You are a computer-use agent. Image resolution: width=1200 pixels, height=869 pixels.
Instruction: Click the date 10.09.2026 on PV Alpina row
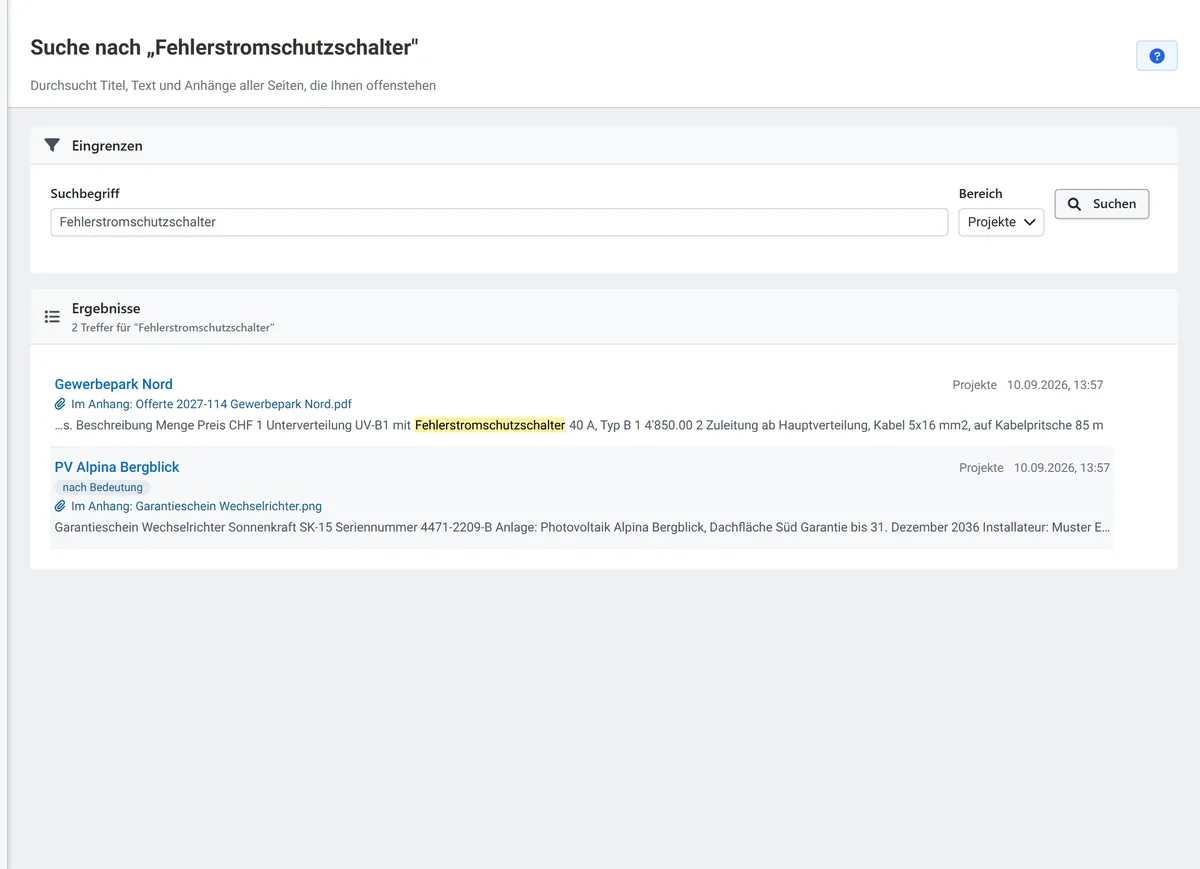pos(1062,468)
